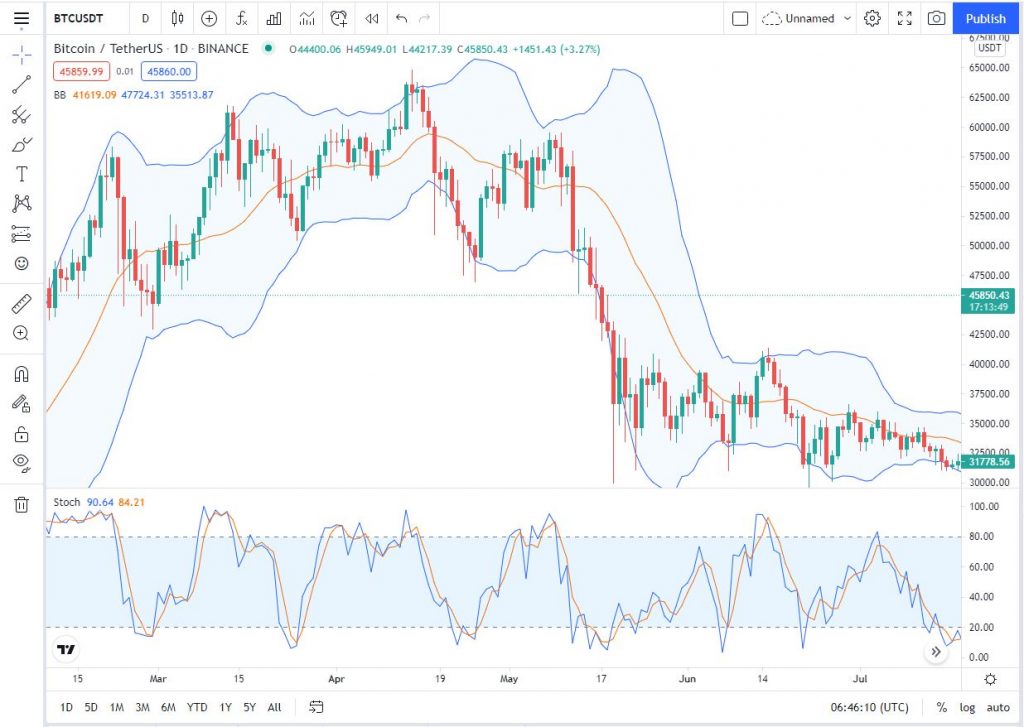This screenshot has height=727, width=1024.
Task: Activate the zoom in tool
Action: point(22,334)
